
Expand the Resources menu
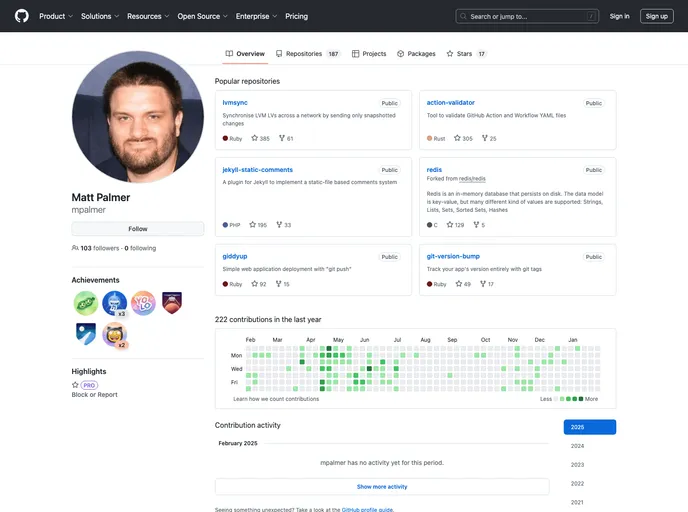pyautogui.click(x=148, y=16)
